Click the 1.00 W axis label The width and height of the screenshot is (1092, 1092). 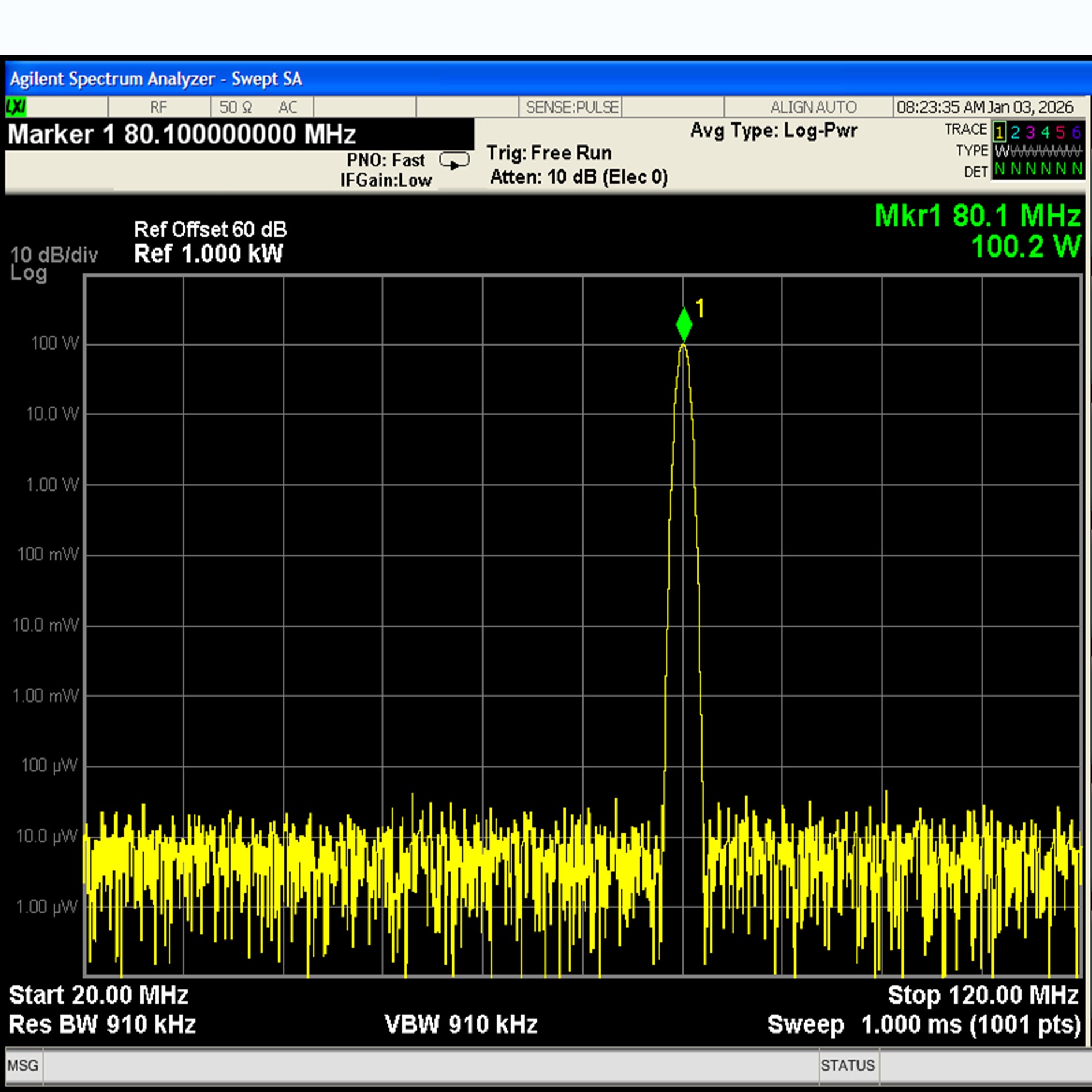tap(52, 484)
